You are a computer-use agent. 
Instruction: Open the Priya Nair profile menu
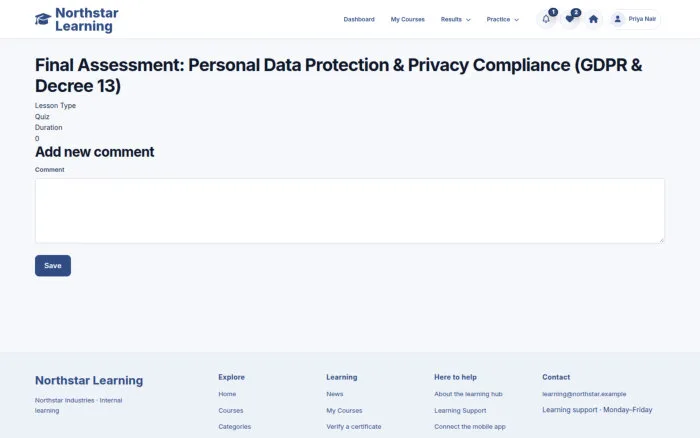click(635, 19)
